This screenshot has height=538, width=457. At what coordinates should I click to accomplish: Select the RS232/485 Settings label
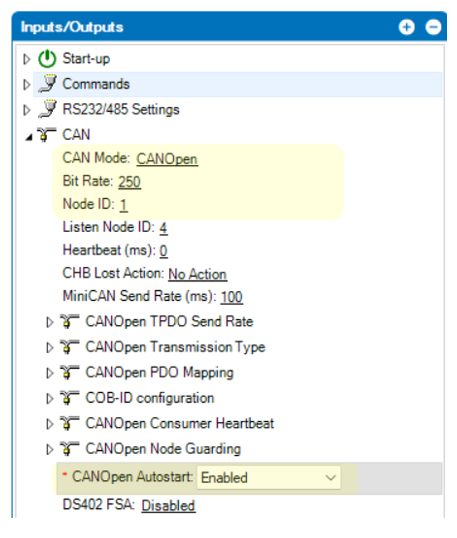point(121,109)
